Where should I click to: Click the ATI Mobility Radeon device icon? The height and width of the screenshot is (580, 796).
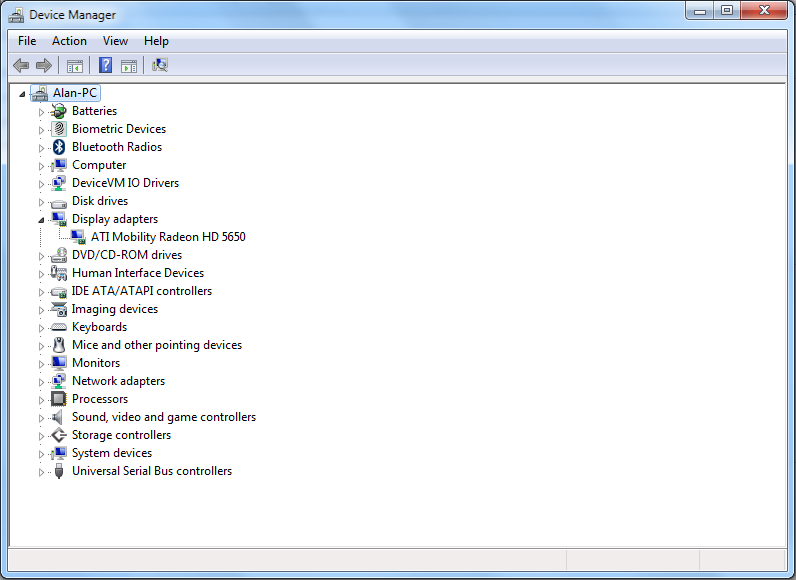pyautogui.click(x=78, y=237)
